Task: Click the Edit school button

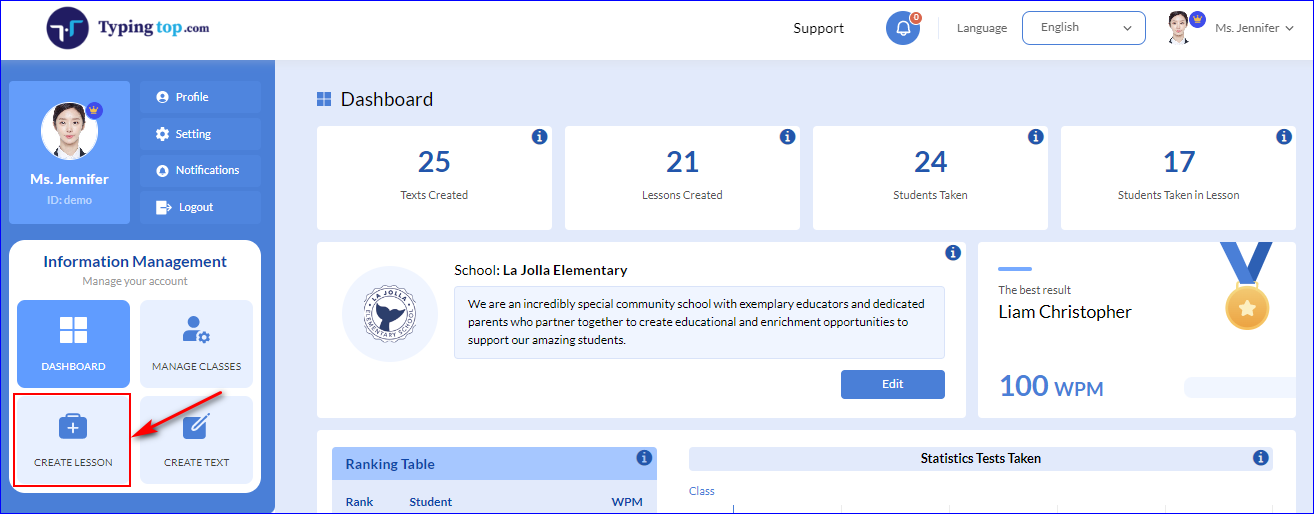Action: pos(892,384)
